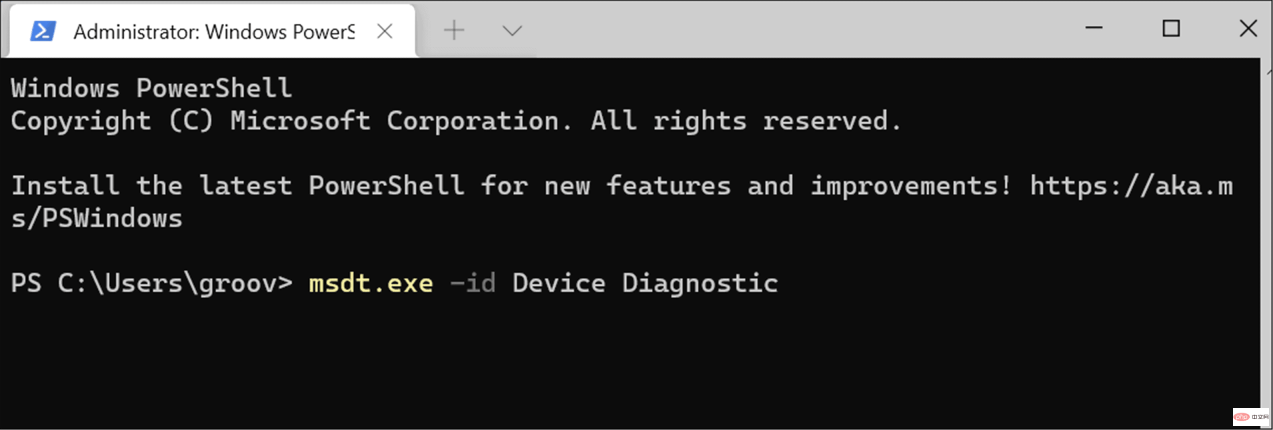Screen dimensions: 1273x430
Task: Click the empty title bar area
Action: pyautogui.click(x=800, y=29)
